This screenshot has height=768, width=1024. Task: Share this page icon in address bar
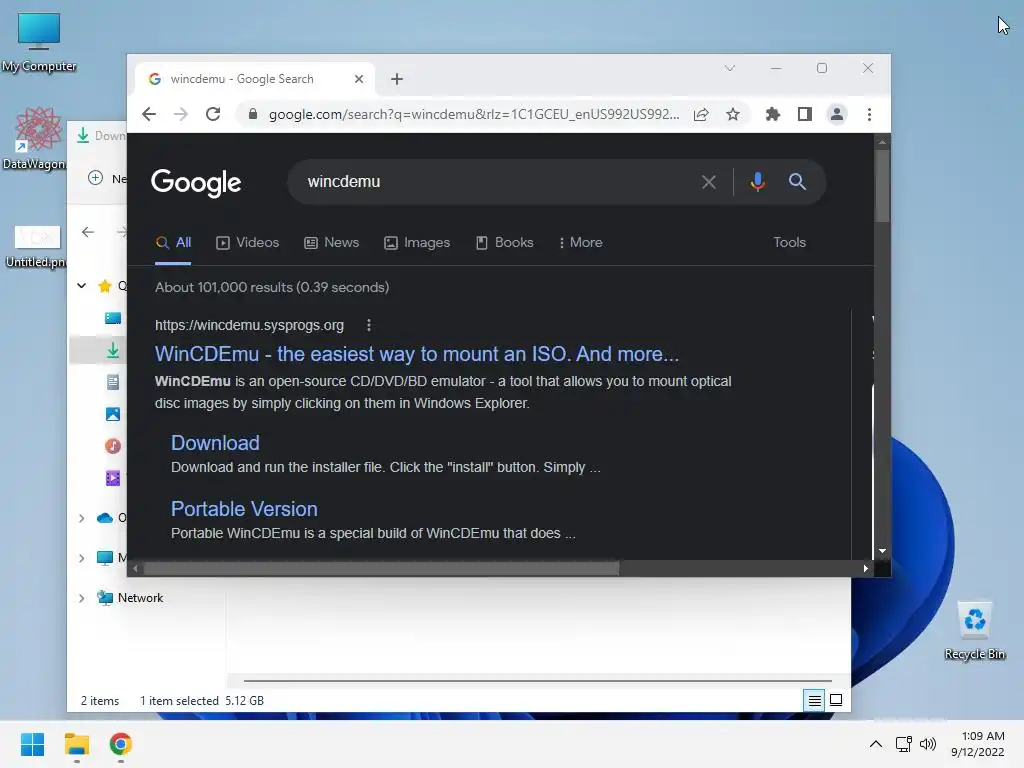(701, 114)
